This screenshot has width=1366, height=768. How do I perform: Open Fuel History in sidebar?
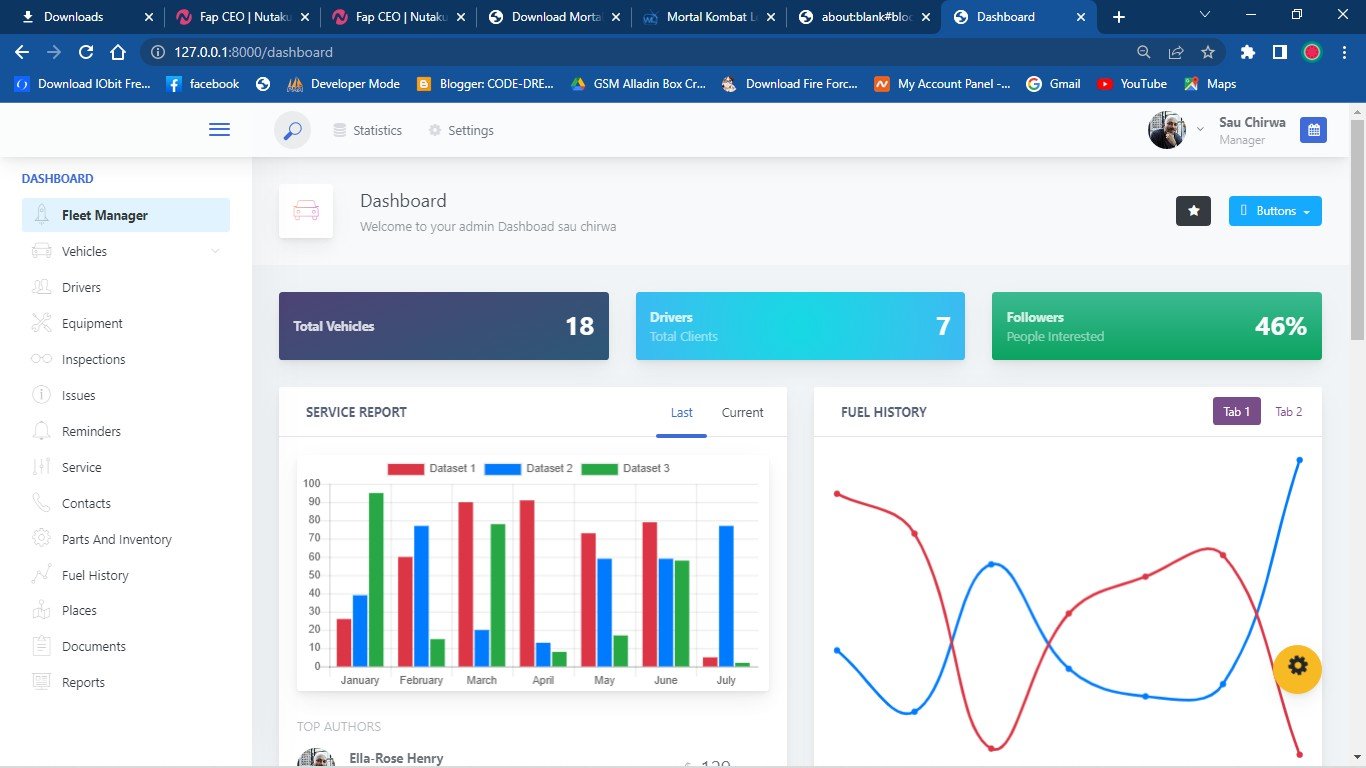[x=95, y=575]
